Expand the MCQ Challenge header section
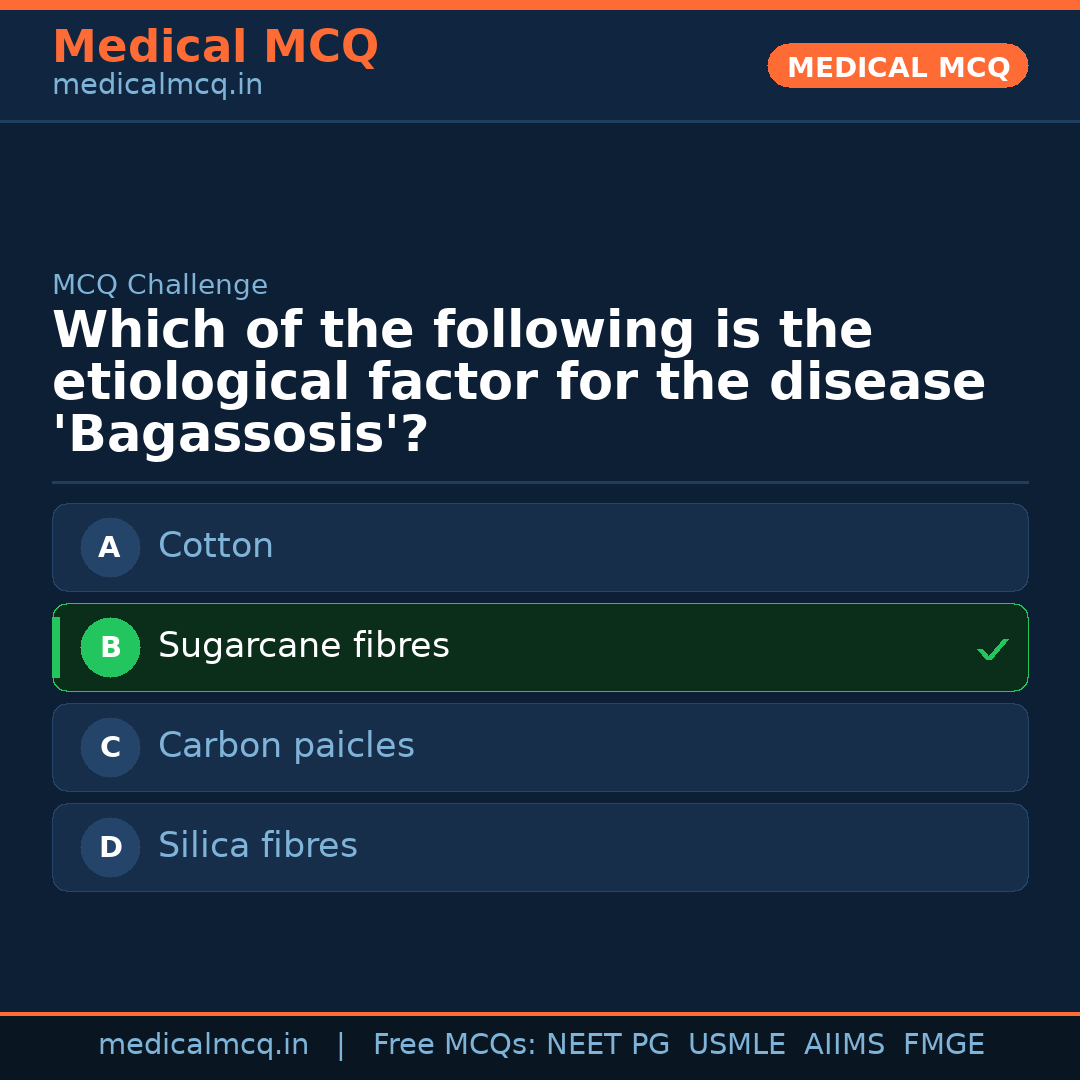The height and width of the screenshot is (1080, 1080). (160, 285)
